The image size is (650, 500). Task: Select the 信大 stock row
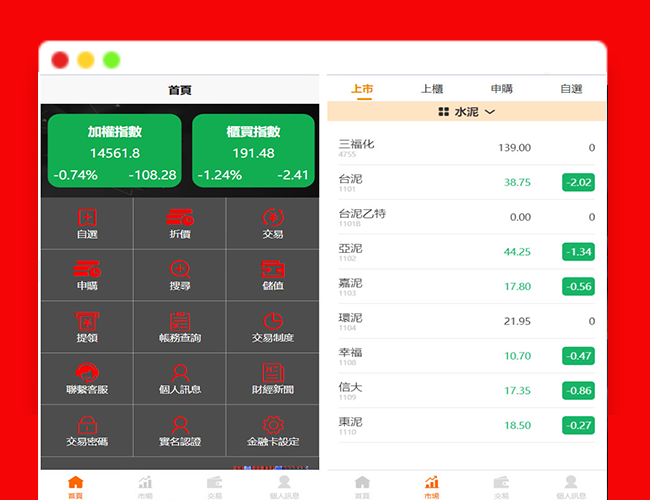point(466,391)
